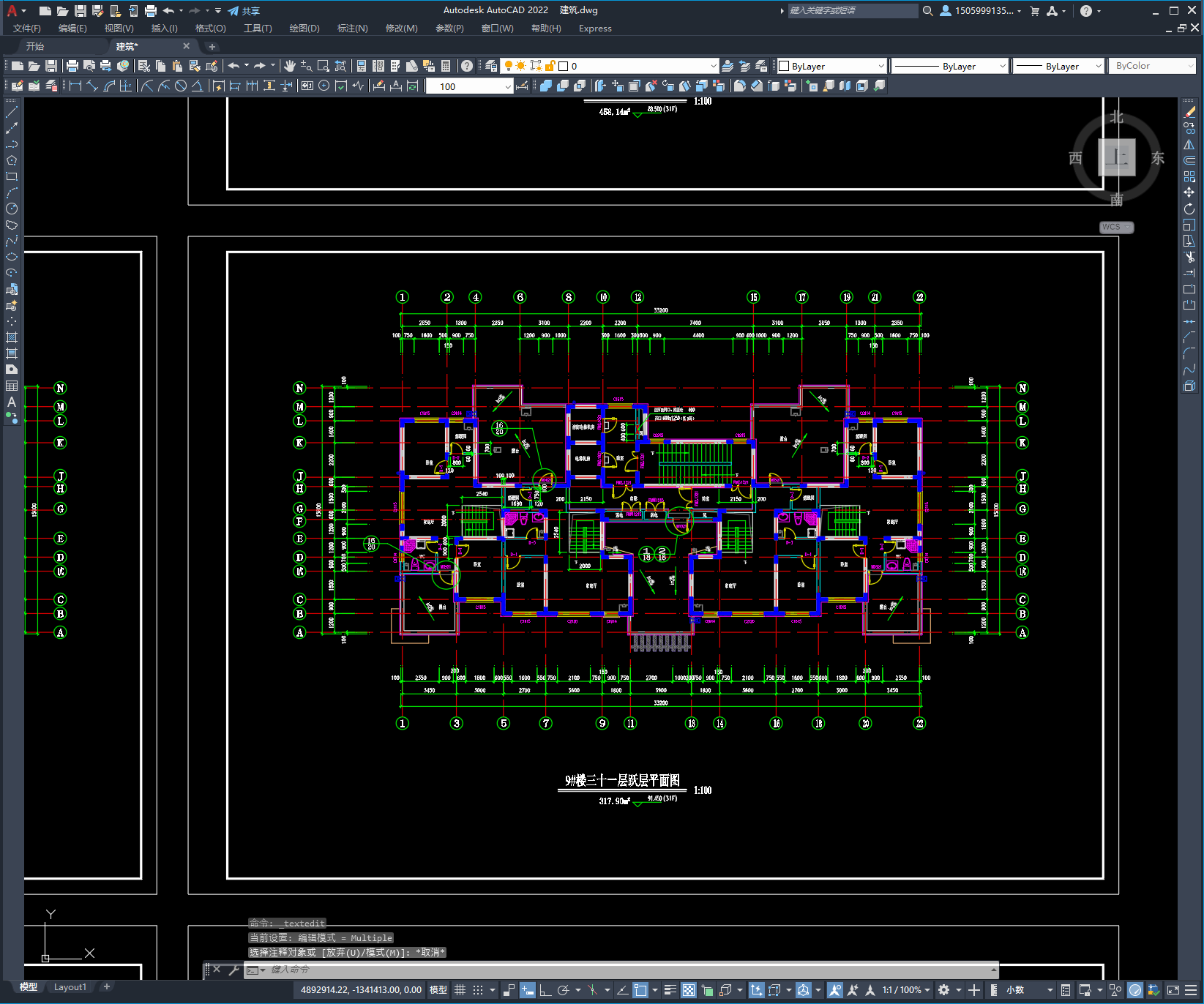
Task: Add a new drawing tab with plus button
Action: (212, 47)
